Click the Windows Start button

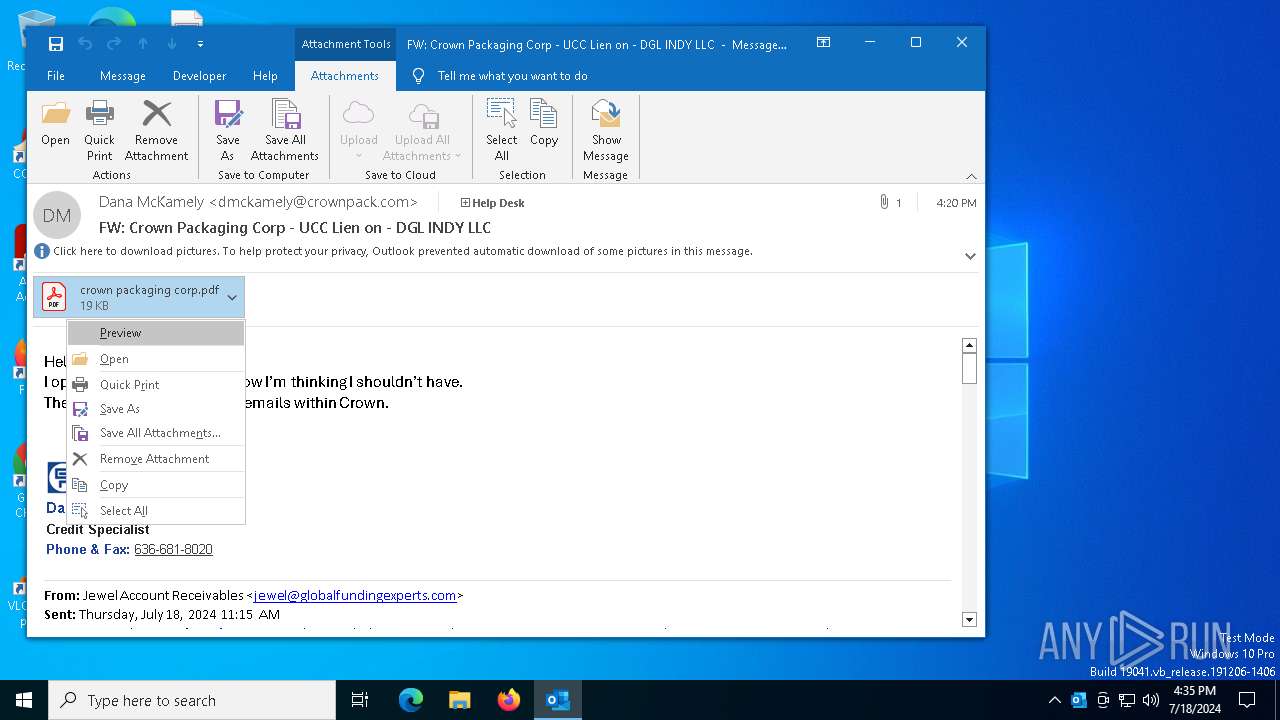point(24,700)
